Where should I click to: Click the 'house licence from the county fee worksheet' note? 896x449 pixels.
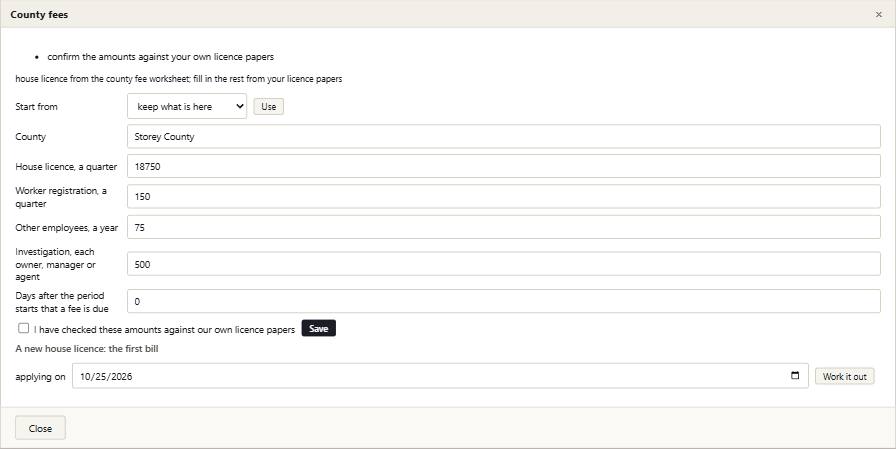[x=179, y=79]
